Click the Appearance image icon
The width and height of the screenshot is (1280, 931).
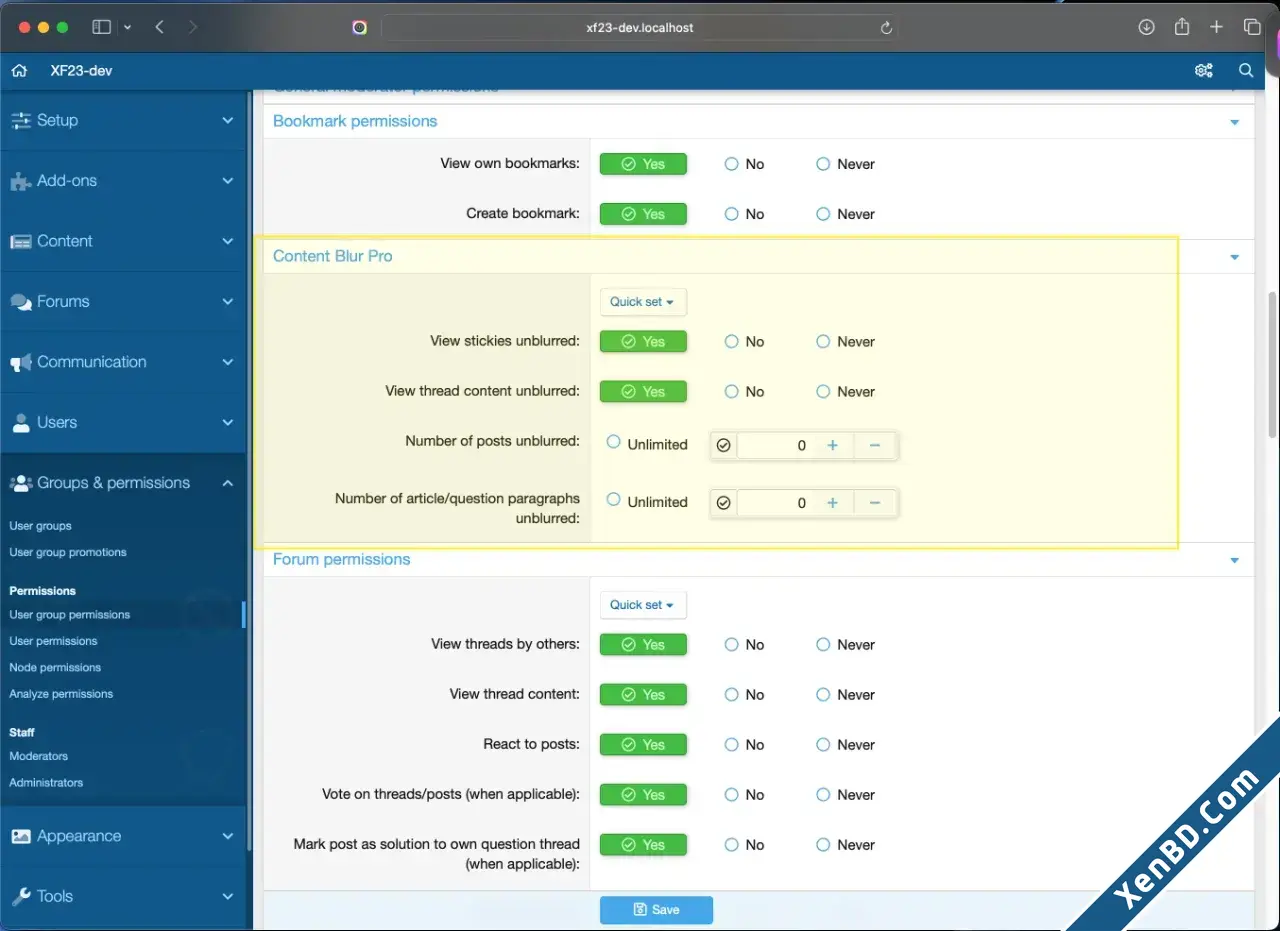[20, 836]
